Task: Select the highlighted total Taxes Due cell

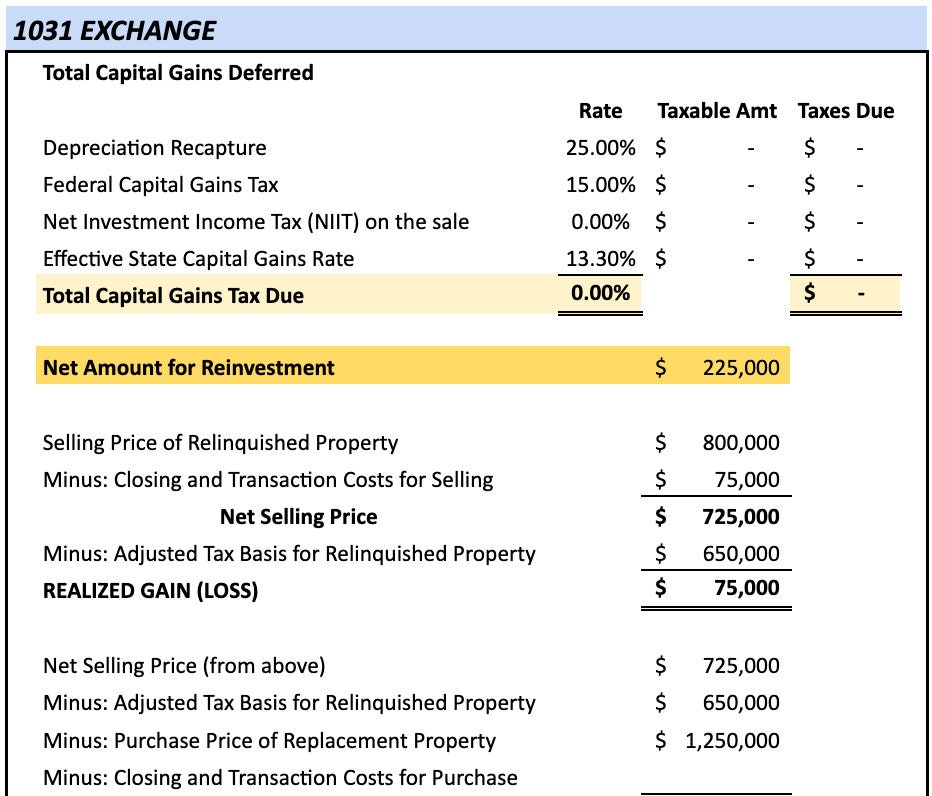Action: click(845, 295)
